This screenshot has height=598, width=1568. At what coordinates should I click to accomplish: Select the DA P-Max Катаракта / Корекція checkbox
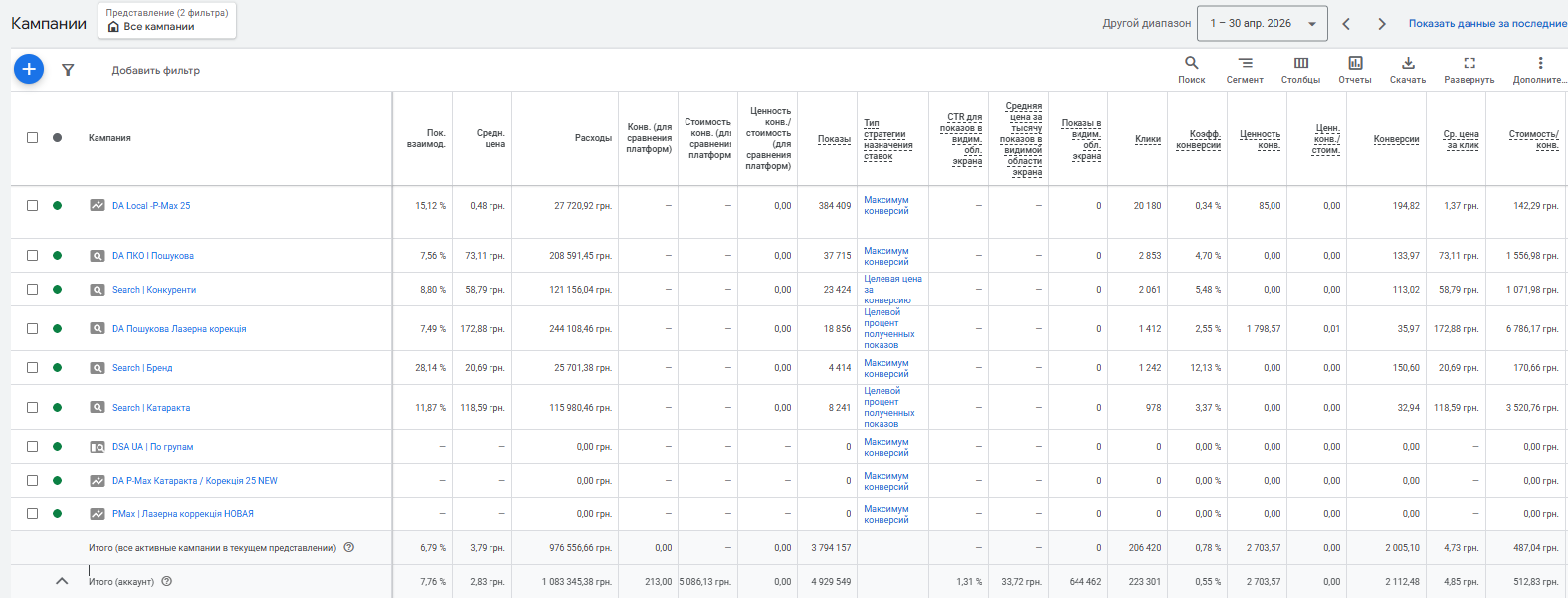(32, 481)
